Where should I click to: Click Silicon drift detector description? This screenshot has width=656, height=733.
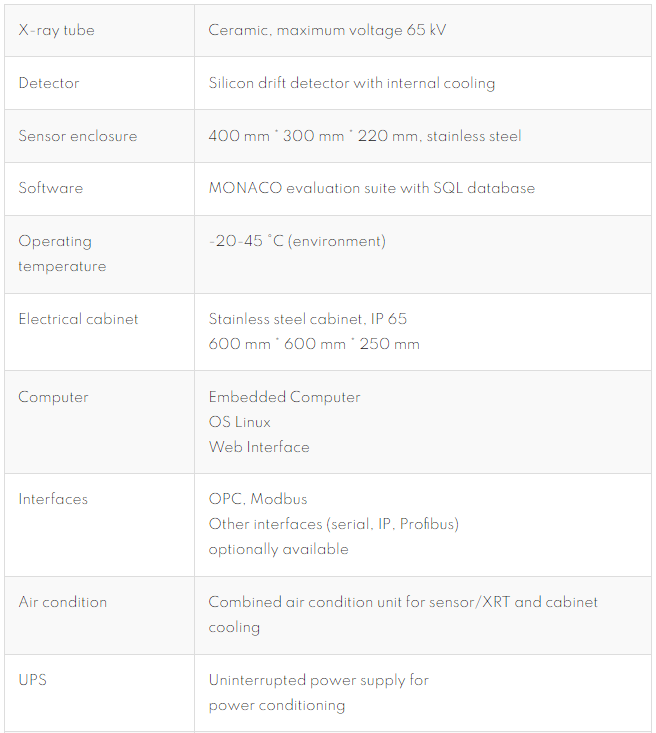(x=352, y=83)
